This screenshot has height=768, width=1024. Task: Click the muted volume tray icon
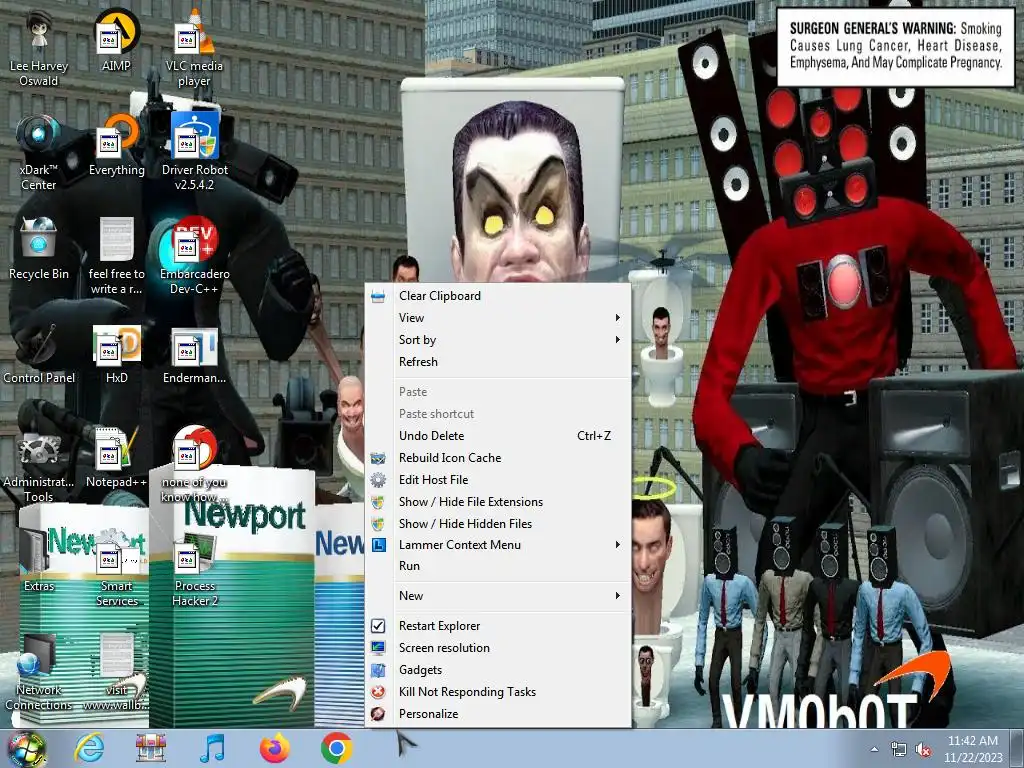coord(923,750)
